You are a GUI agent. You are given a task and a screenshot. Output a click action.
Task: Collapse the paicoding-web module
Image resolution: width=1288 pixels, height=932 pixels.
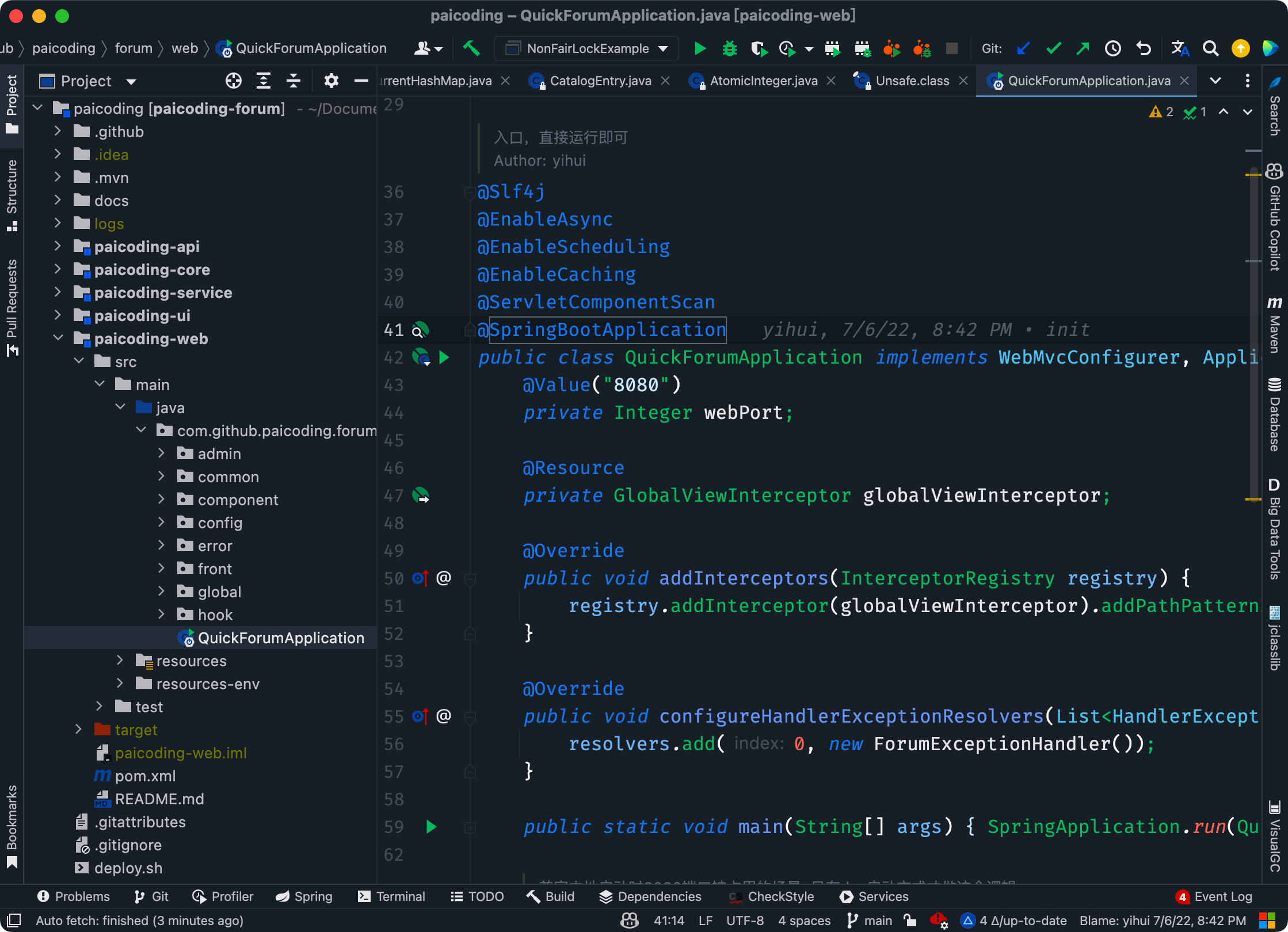(58, 338)
